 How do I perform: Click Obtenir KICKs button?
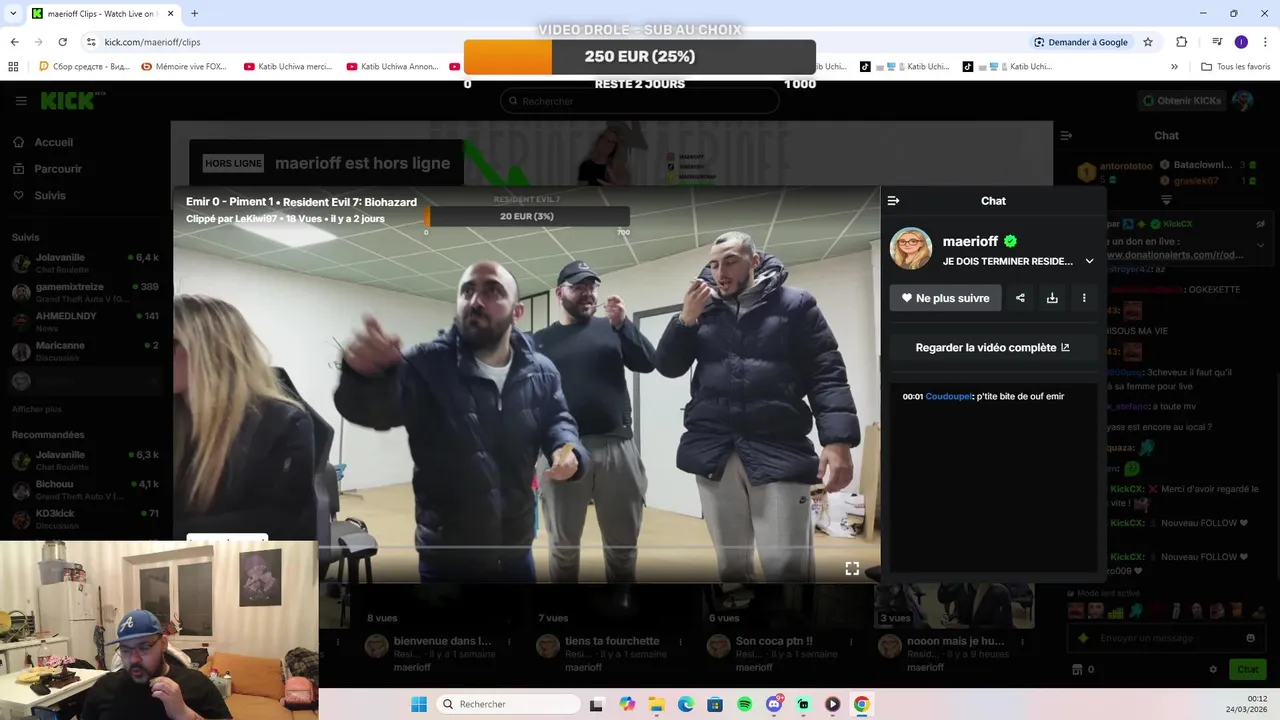(x=1184, y=101)
